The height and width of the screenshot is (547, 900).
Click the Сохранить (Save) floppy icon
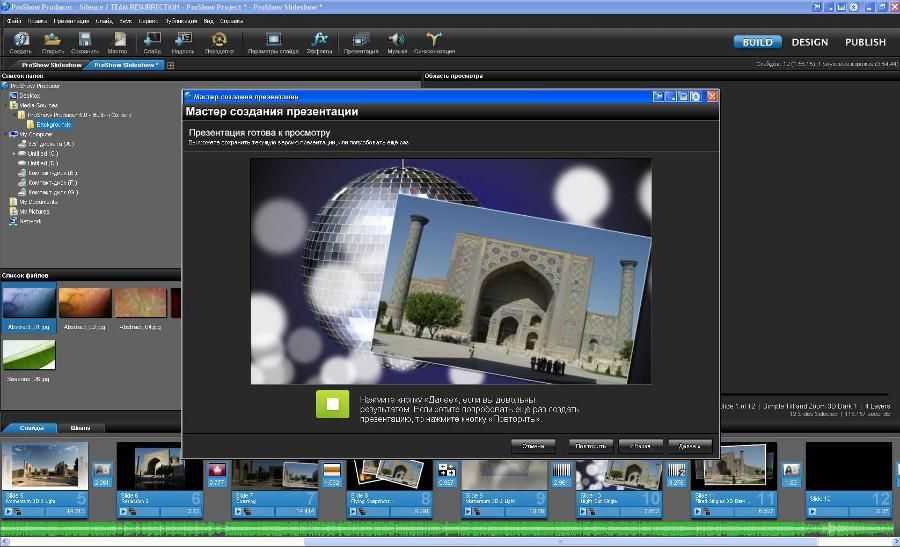(85, 40)
